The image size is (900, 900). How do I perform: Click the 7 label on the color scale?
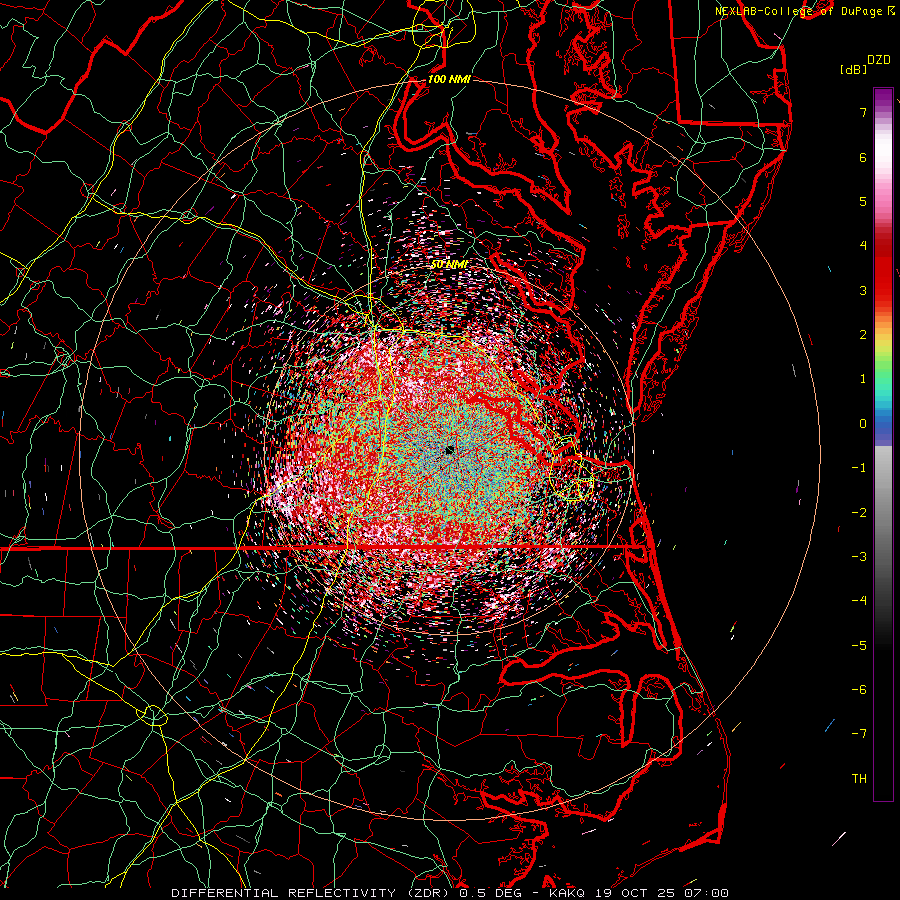(x=863, y=112)
